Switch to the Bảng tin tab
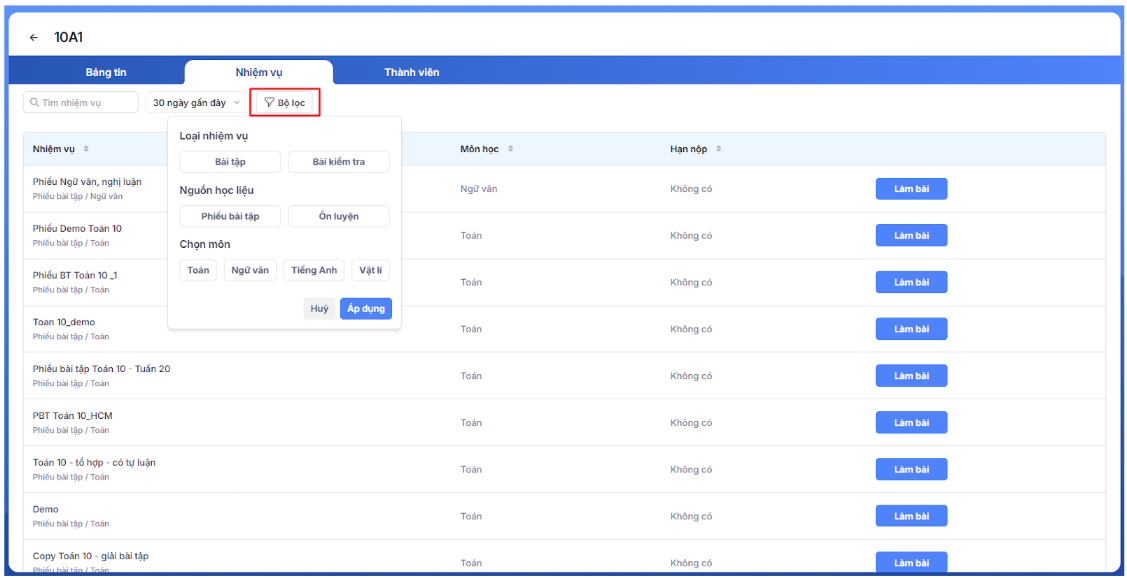1127x578 pixels. [x=106, y=72]
